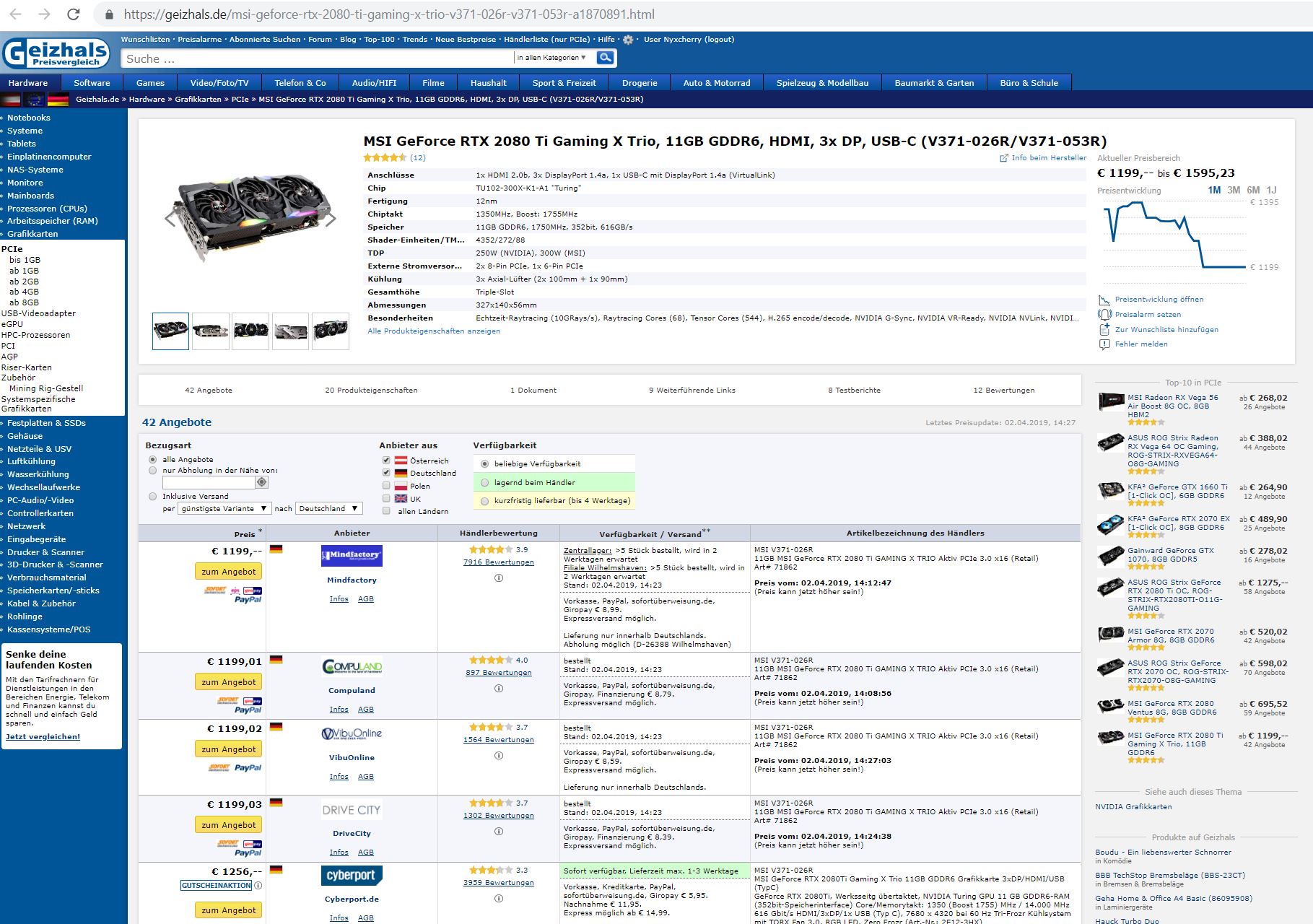This screenshot has width=1313, height=924.
Task: Open the Mindfactory AGB link
Action: point(366,599)
